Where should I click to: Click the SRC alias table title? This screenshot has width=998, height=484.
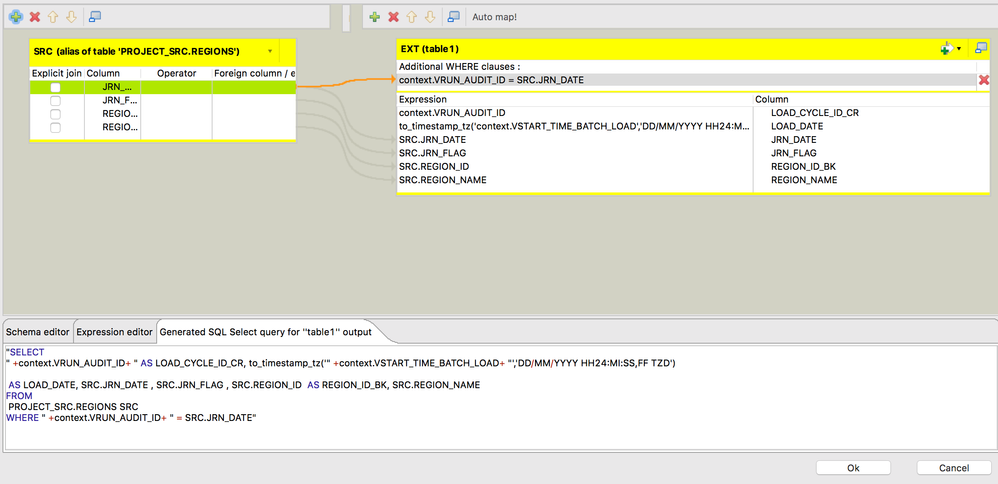[137, 51]
